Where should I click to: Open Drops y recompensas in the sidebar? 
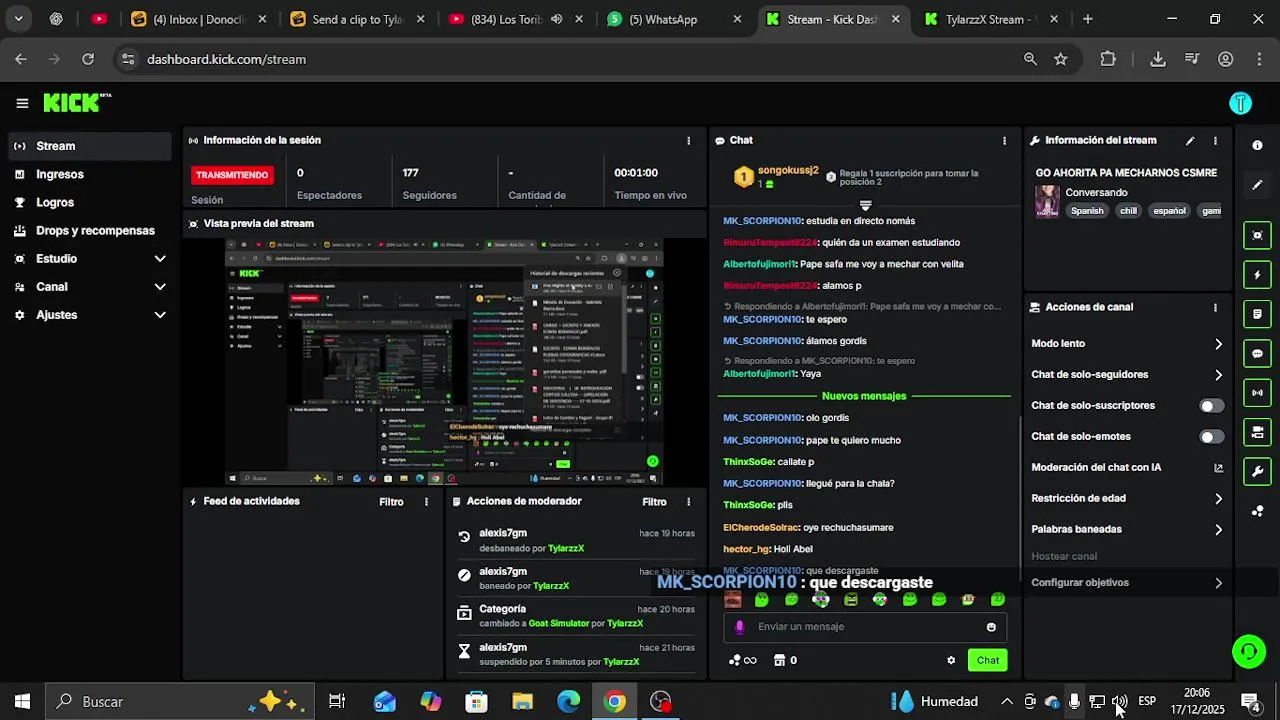pyautogui.click(x=90, y=230)
